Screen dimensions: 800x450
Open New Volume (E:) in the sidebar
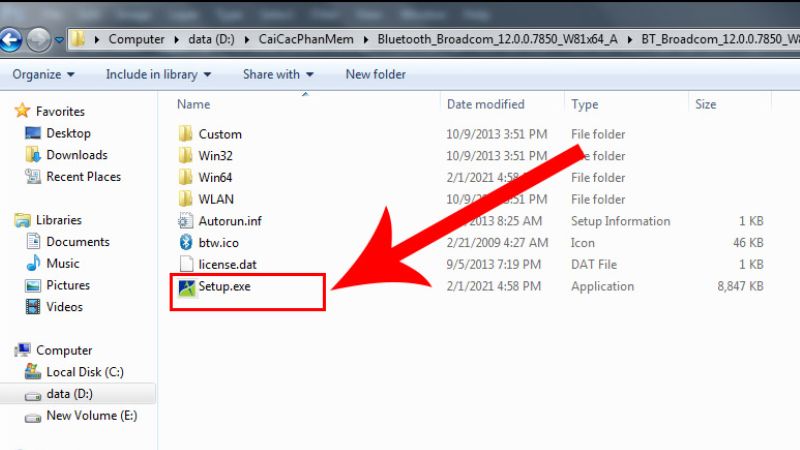click(92, 415)
